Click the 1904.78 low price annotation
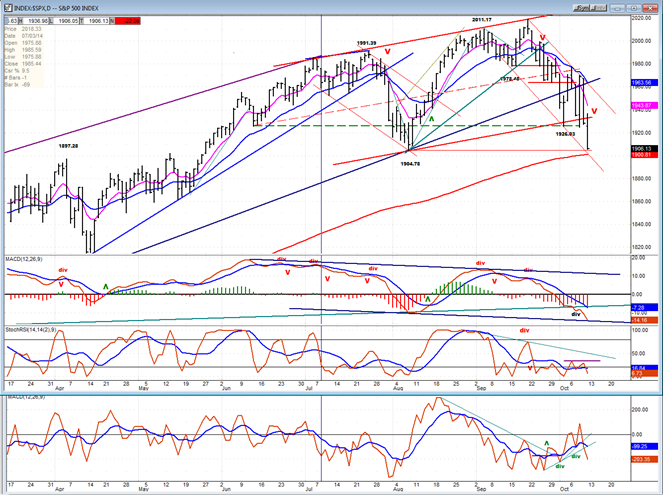Image resolution: width=663 pixels, height=495 pixels. tap(410, 164)
